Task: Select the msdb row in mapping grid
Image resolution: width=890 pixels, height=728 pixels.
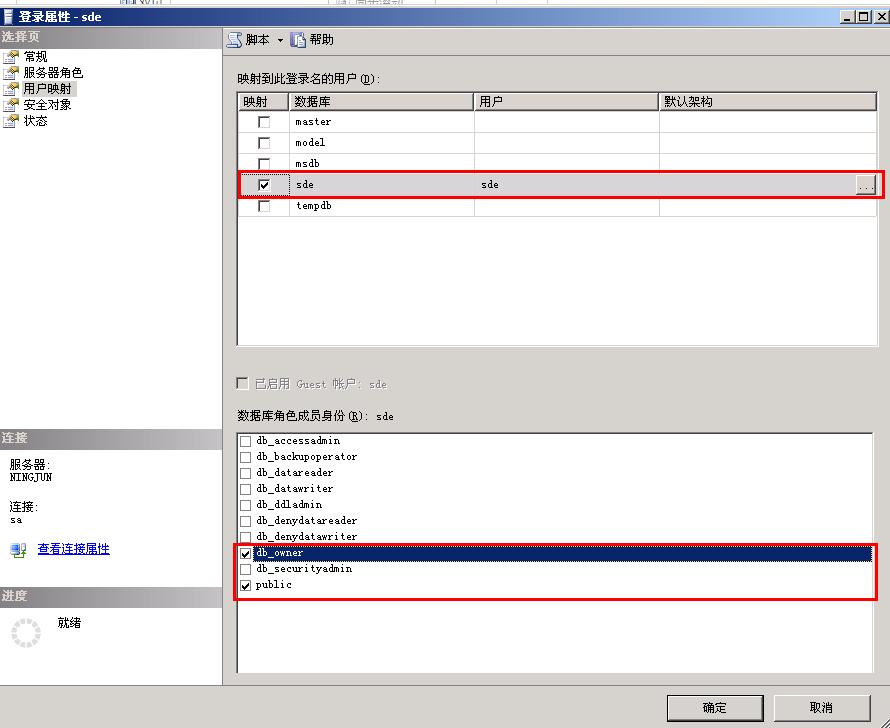Action: [350, 163]
